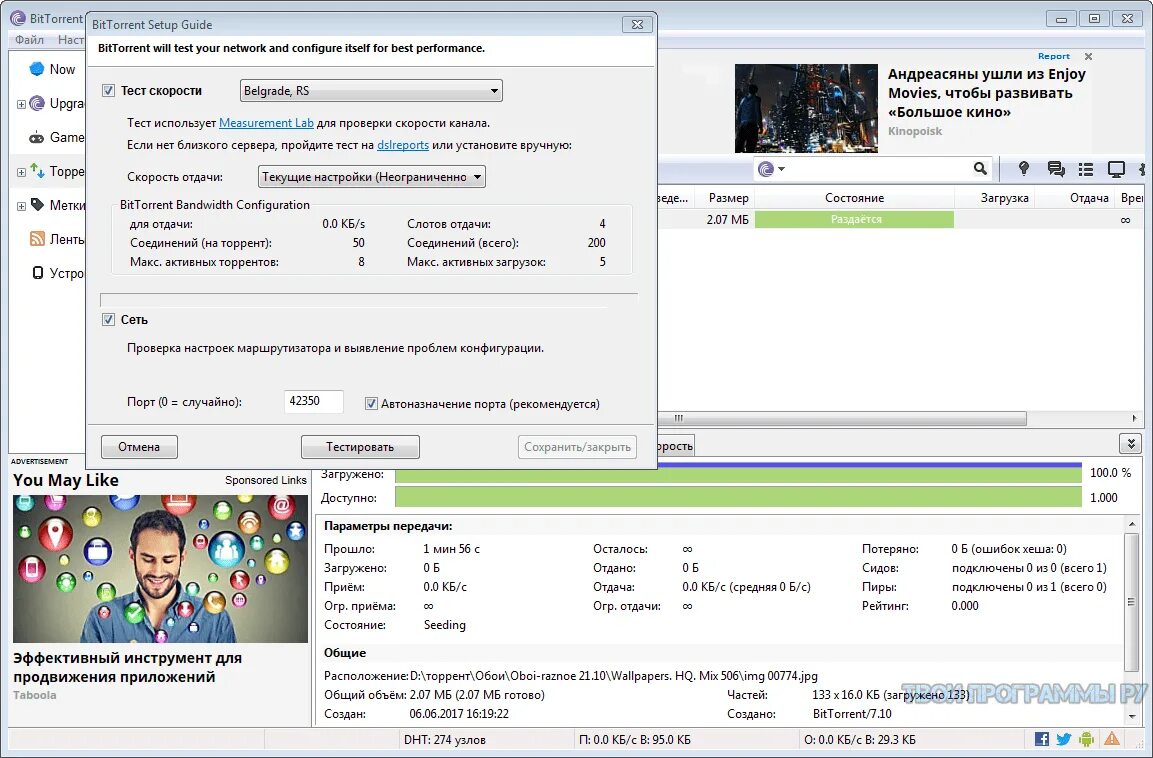Open the Belgrade, RS server dropdown
This screenshot has height=758, width=1153.
click(x=371, y=90)
